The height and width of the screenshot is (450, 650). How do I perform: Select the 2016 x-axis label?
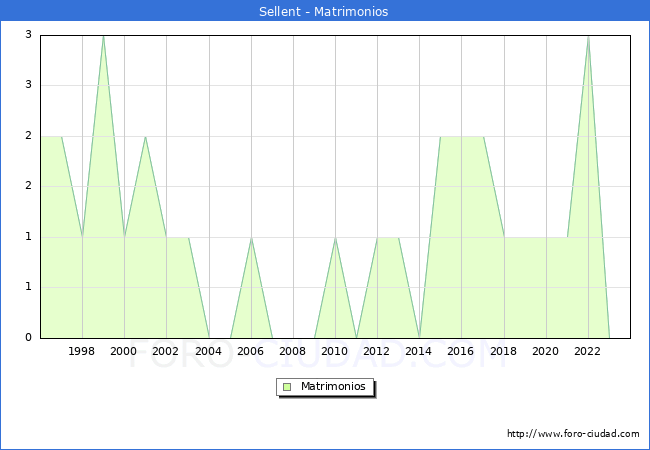pyautogui.click(x=461, y=351)
